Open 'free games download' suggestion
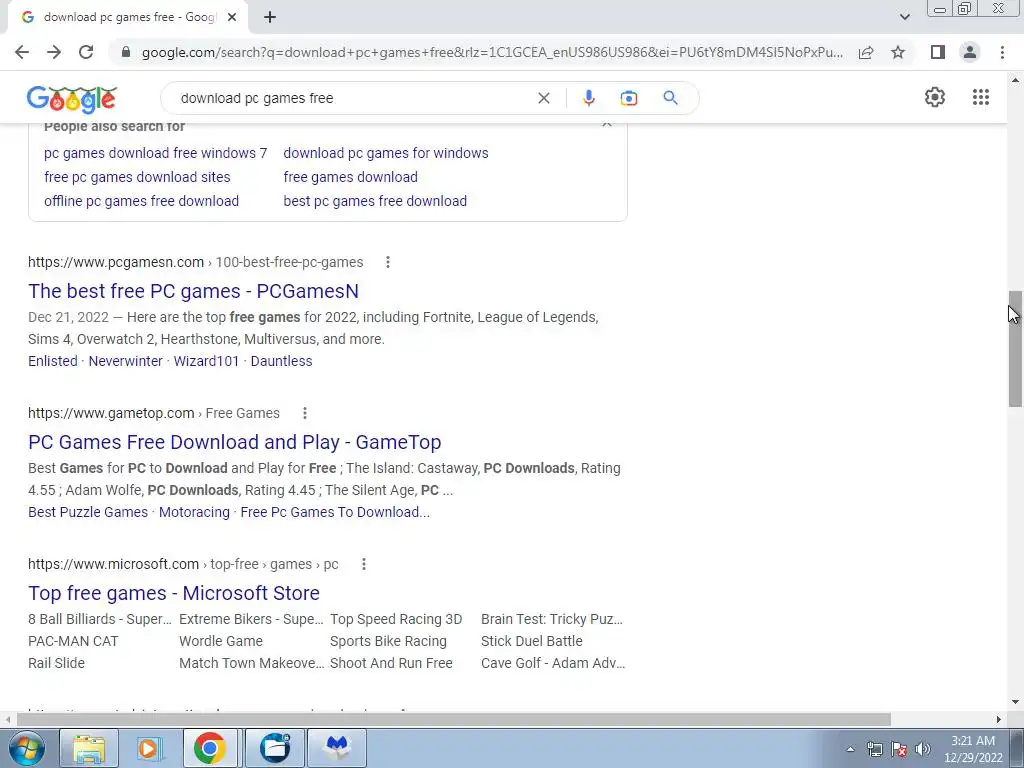This screenshot has height=768, width=1024. (x=351, y=177)
